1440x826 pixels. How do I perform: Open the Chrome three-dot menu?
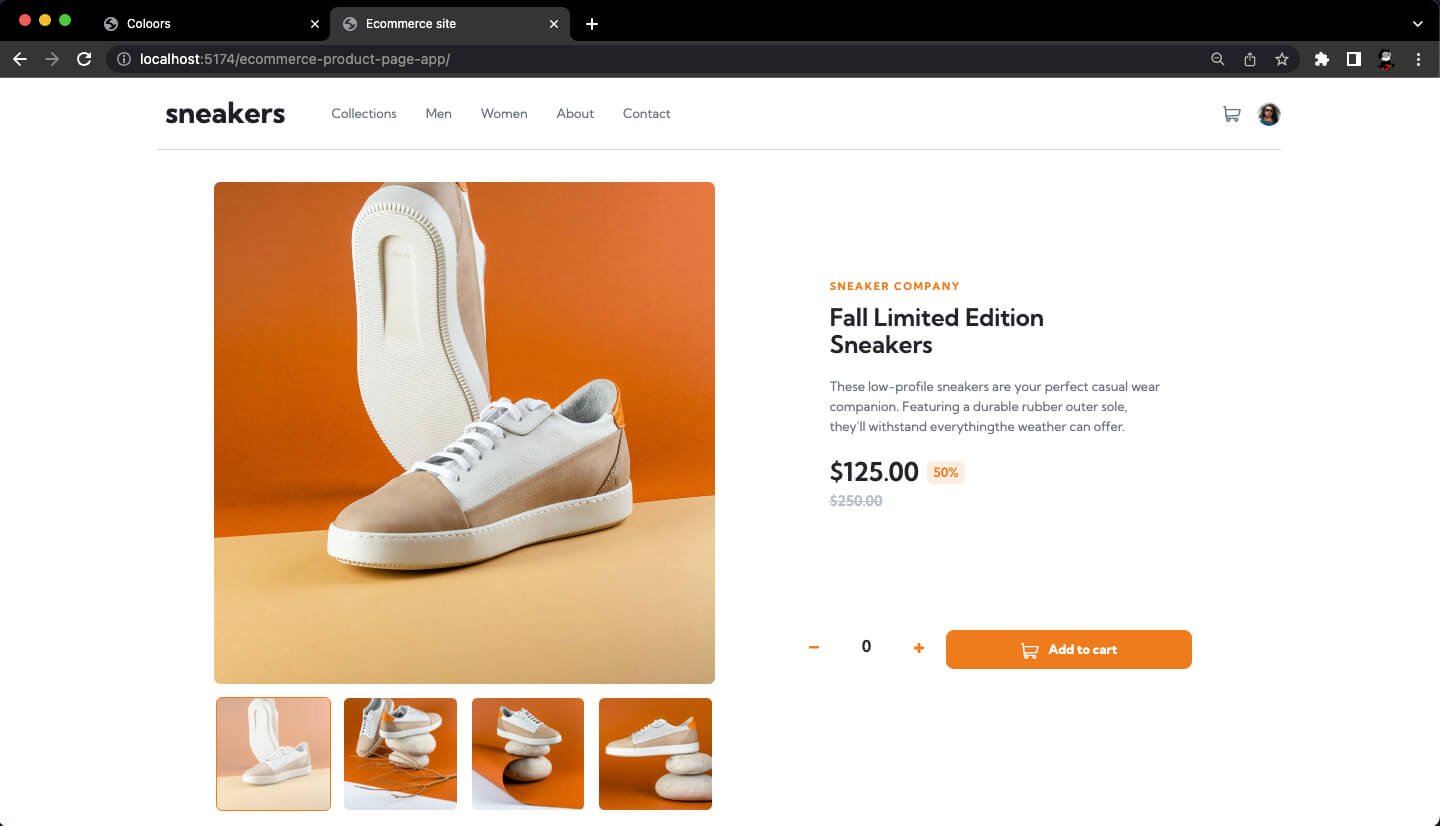[1419, 59]
